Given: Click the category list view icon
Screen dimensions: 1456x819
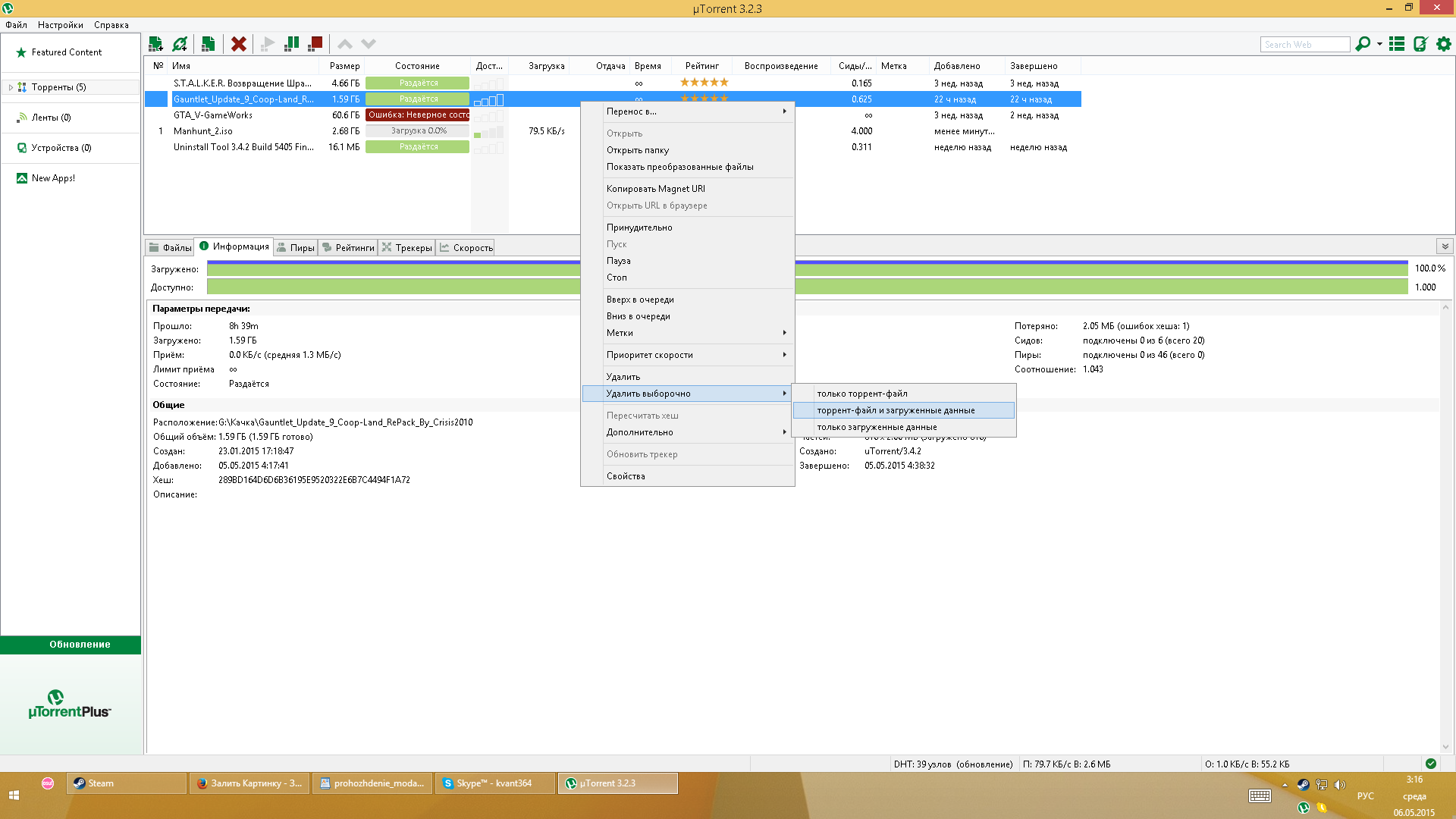Looking at the screenshot, I should [x=1397, y=44].
